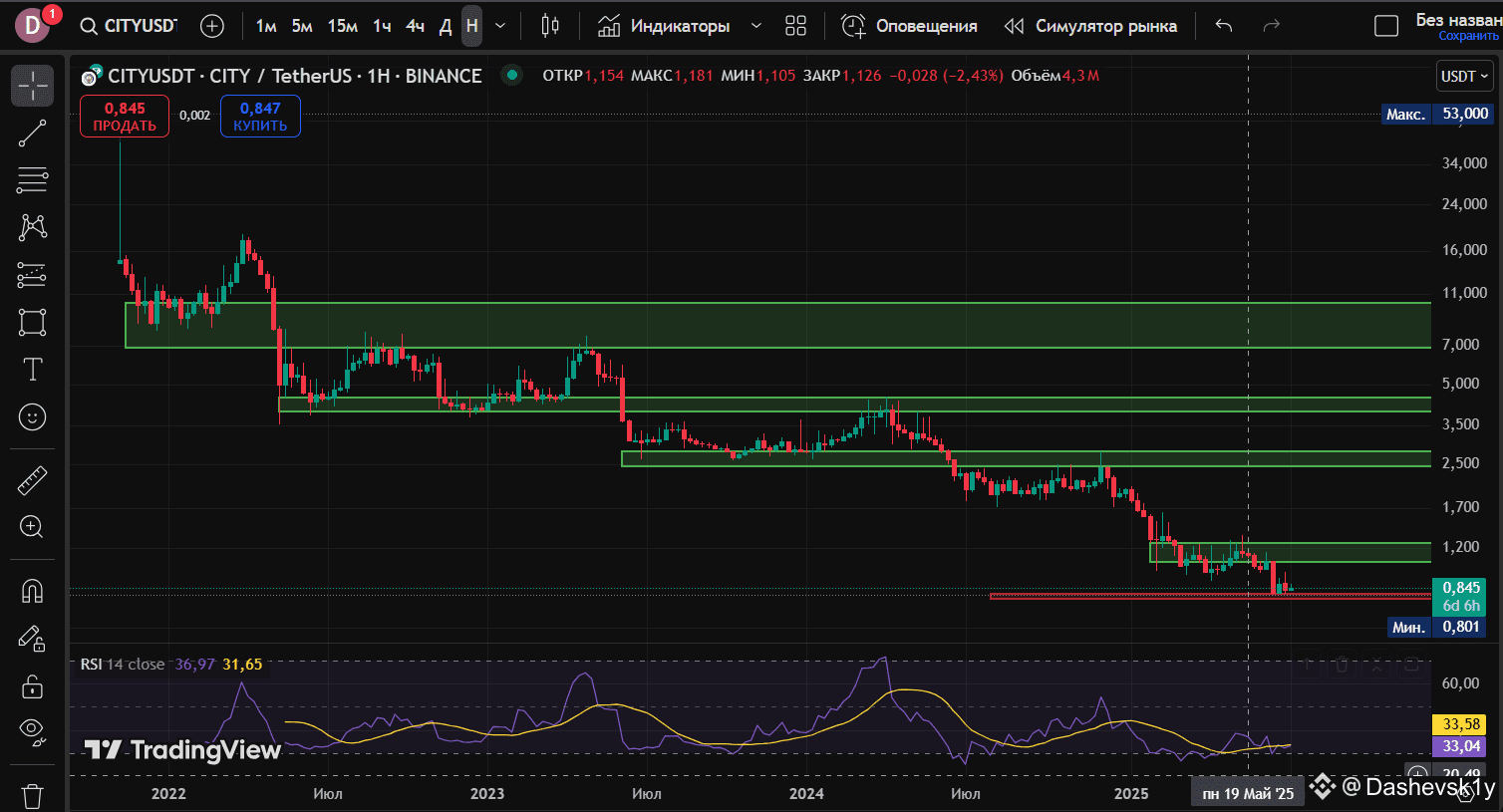The image size is (1503, 812).
Task: Click the CITYUSD symbol search field
Action: (x=130, y=26)
